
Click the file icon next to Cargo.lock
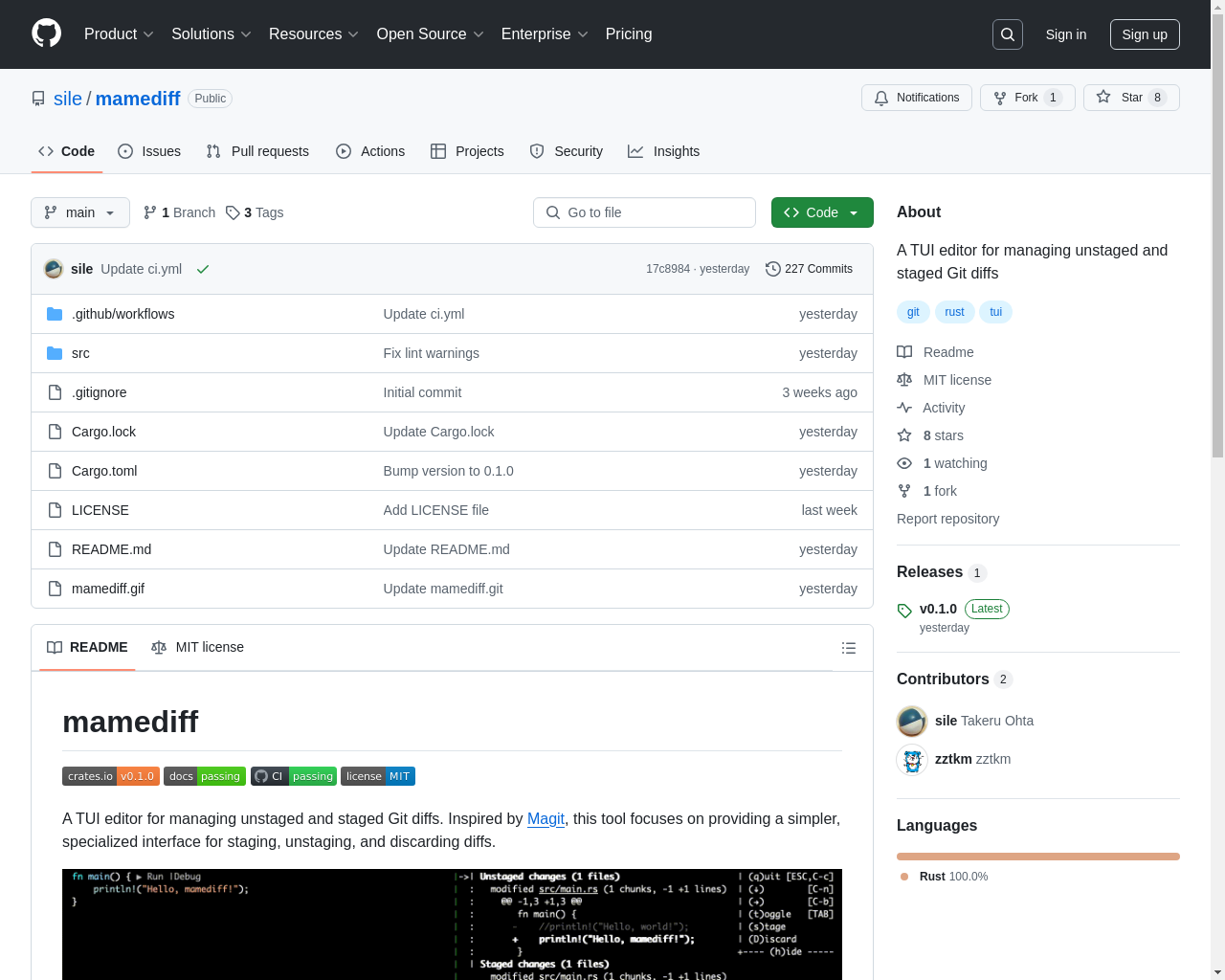[x=55, y=432]
